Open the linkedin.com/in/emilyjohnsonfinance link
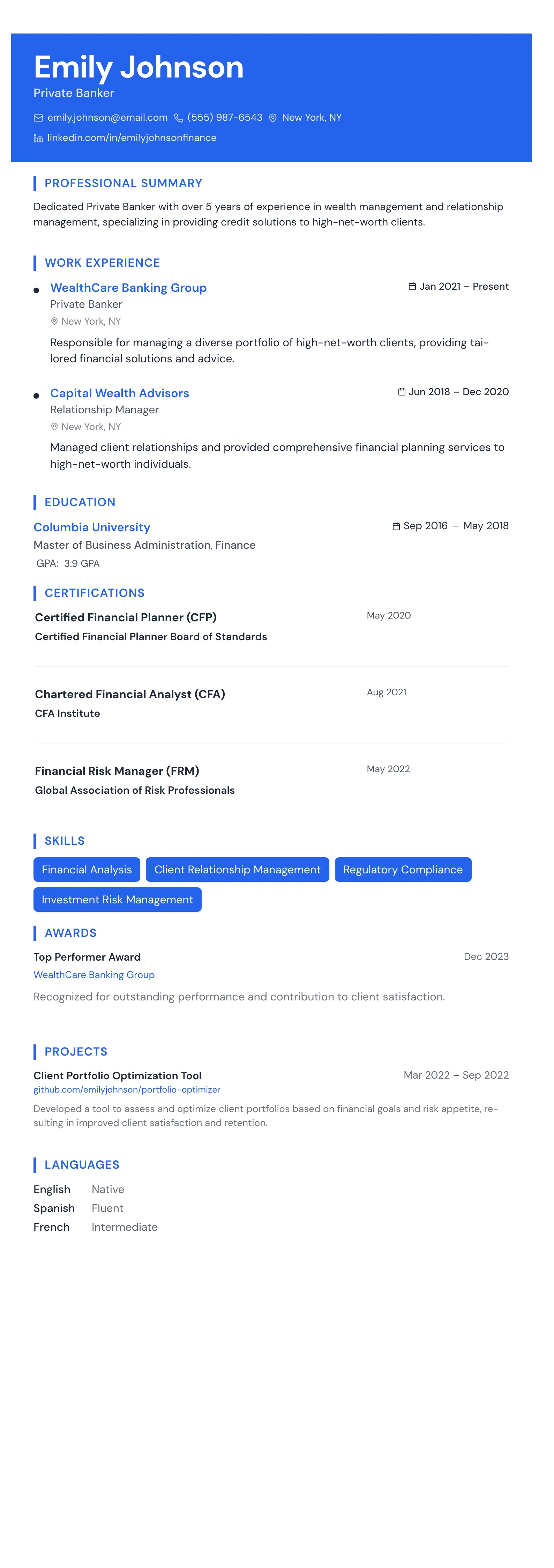 pos(132,138)
